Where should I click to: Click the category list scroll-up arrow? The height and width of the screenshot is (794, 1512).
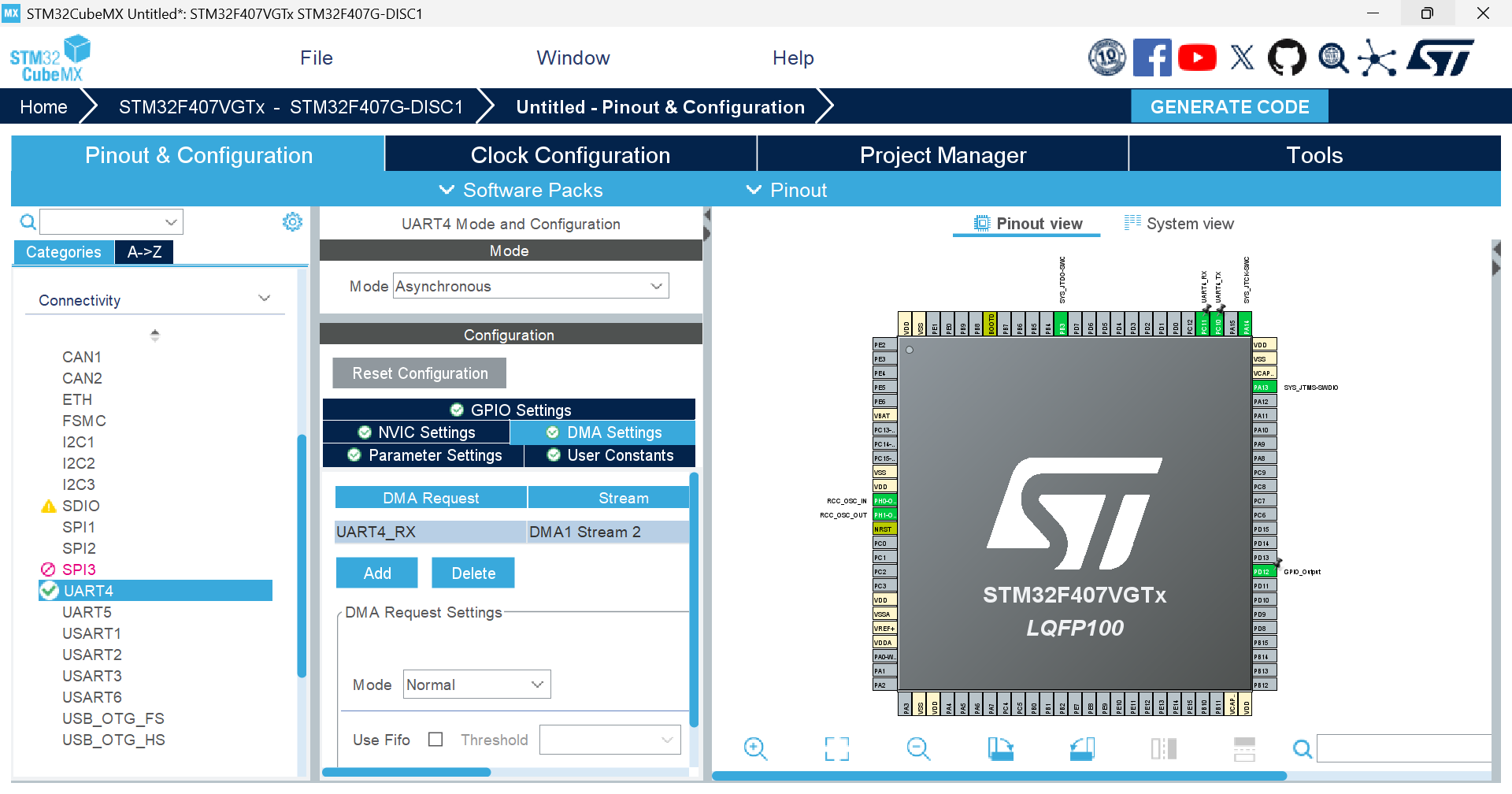155,332
